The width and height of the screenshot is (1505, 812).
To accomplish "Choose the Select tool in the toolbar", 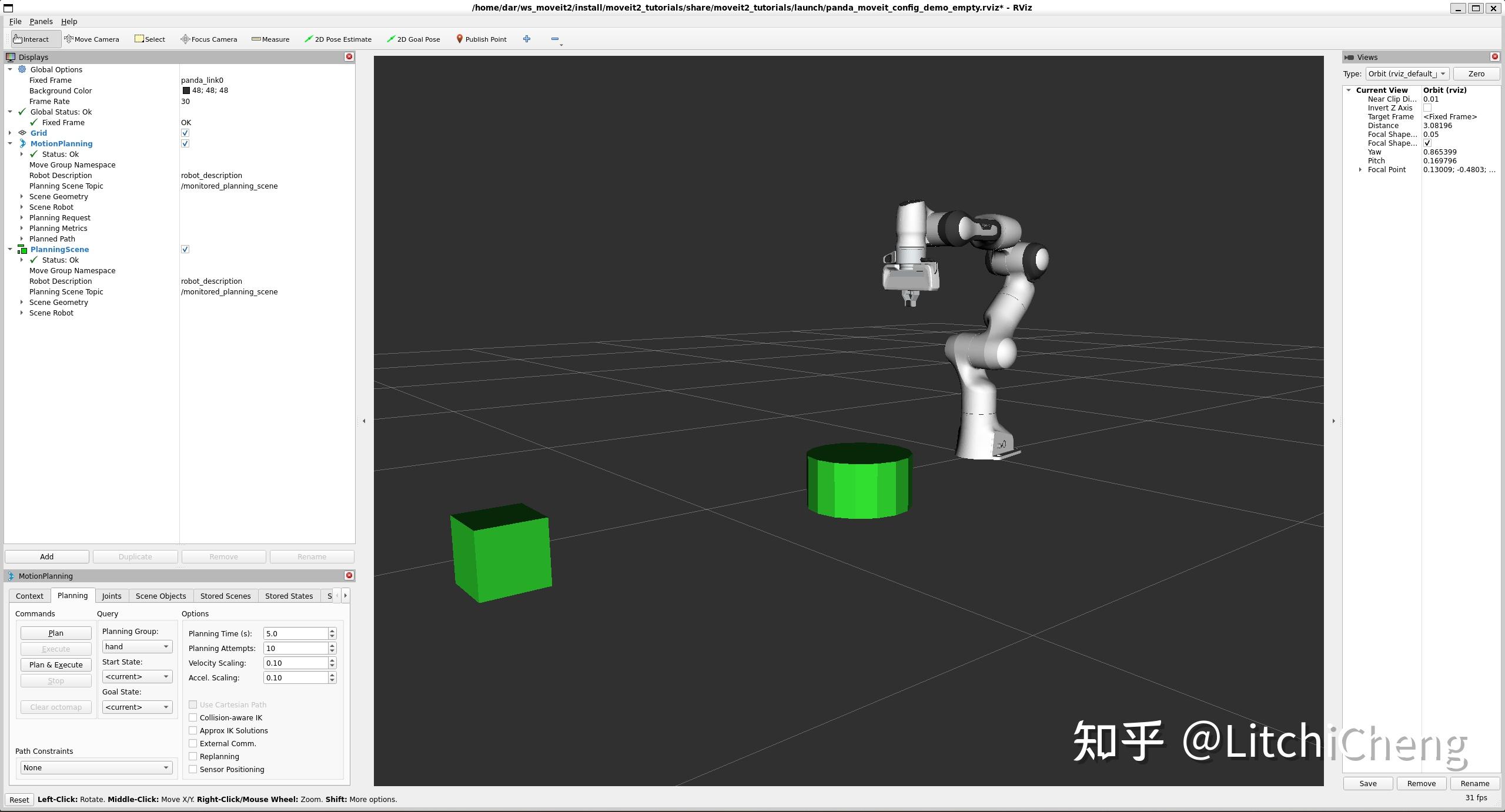I will tap(149, 39).
